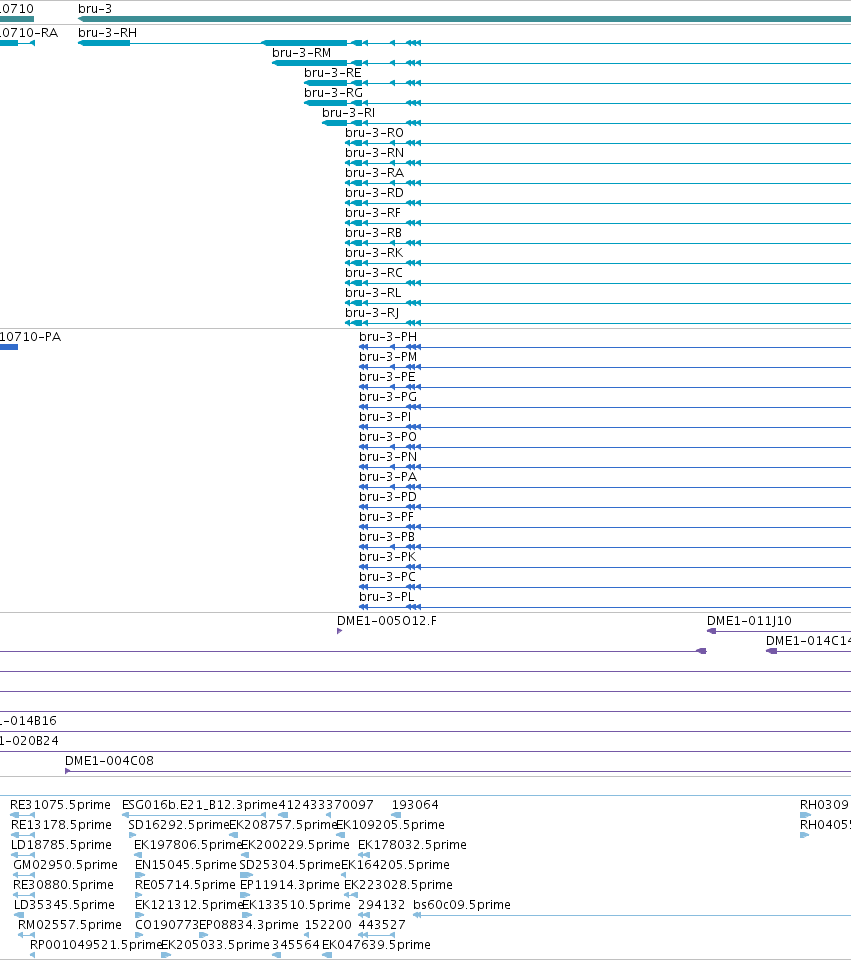
Task: Select EST RE13178.5prime
Action: (x=61, y=825)
